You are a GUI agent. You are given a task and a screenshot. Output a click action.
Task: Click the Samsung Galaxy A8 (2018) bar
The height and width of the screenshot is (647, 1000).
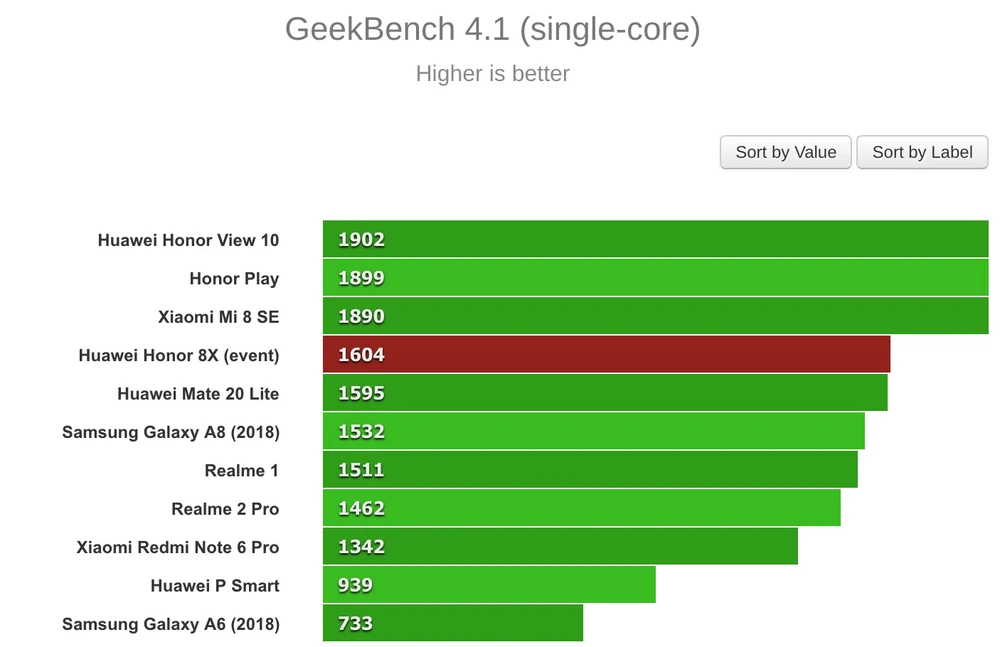593,431
